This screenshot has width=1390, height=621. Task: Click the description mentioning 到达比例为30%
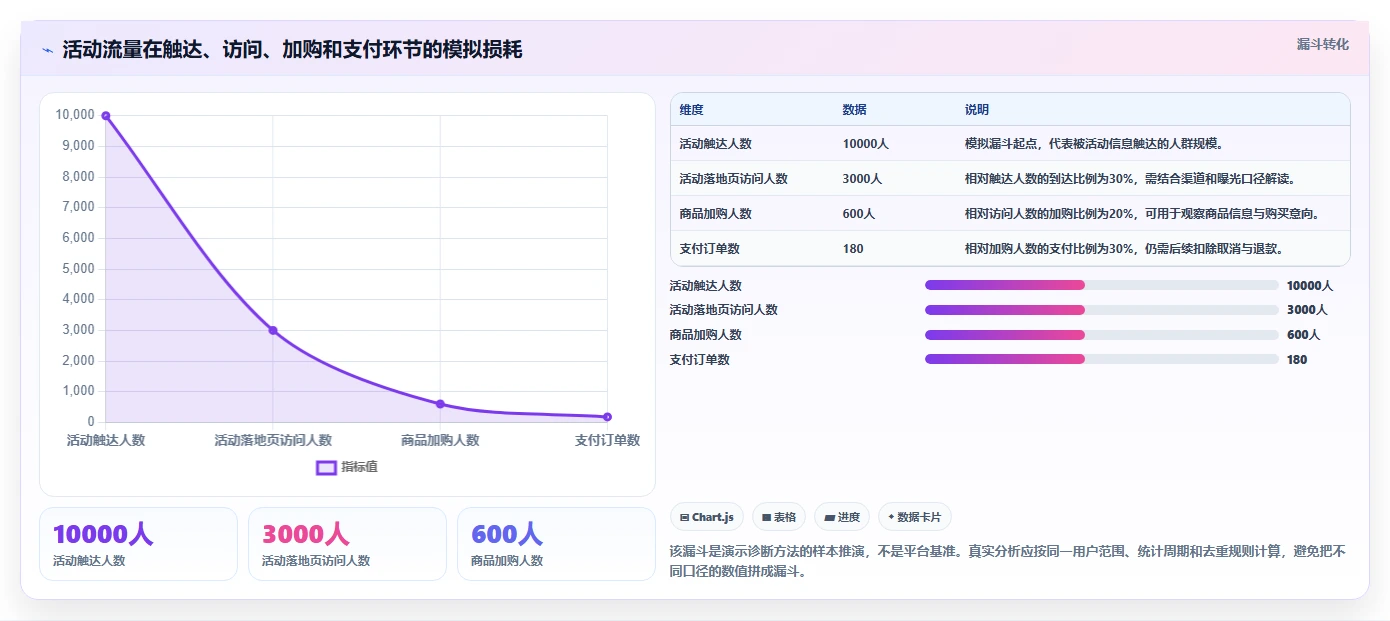1130,179
